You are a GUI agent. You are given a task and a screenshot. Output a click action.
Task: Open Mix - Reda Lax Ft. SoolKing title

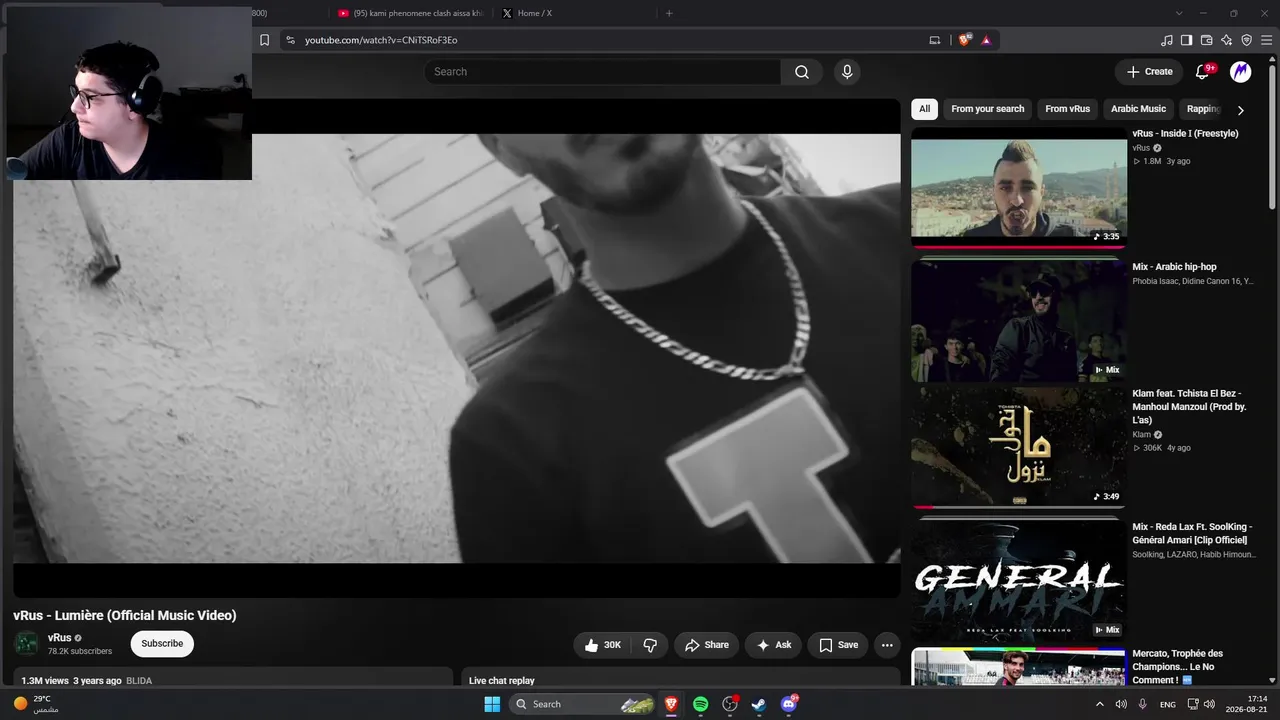click(x=1192, y=534)
